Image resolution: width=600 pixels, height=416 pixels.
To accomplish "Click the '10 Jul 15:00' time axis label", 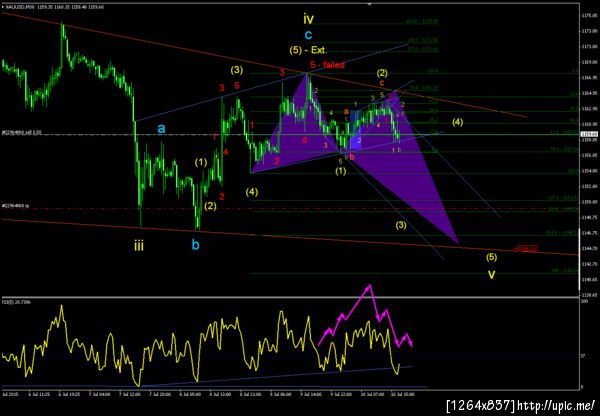I will 402,393.
